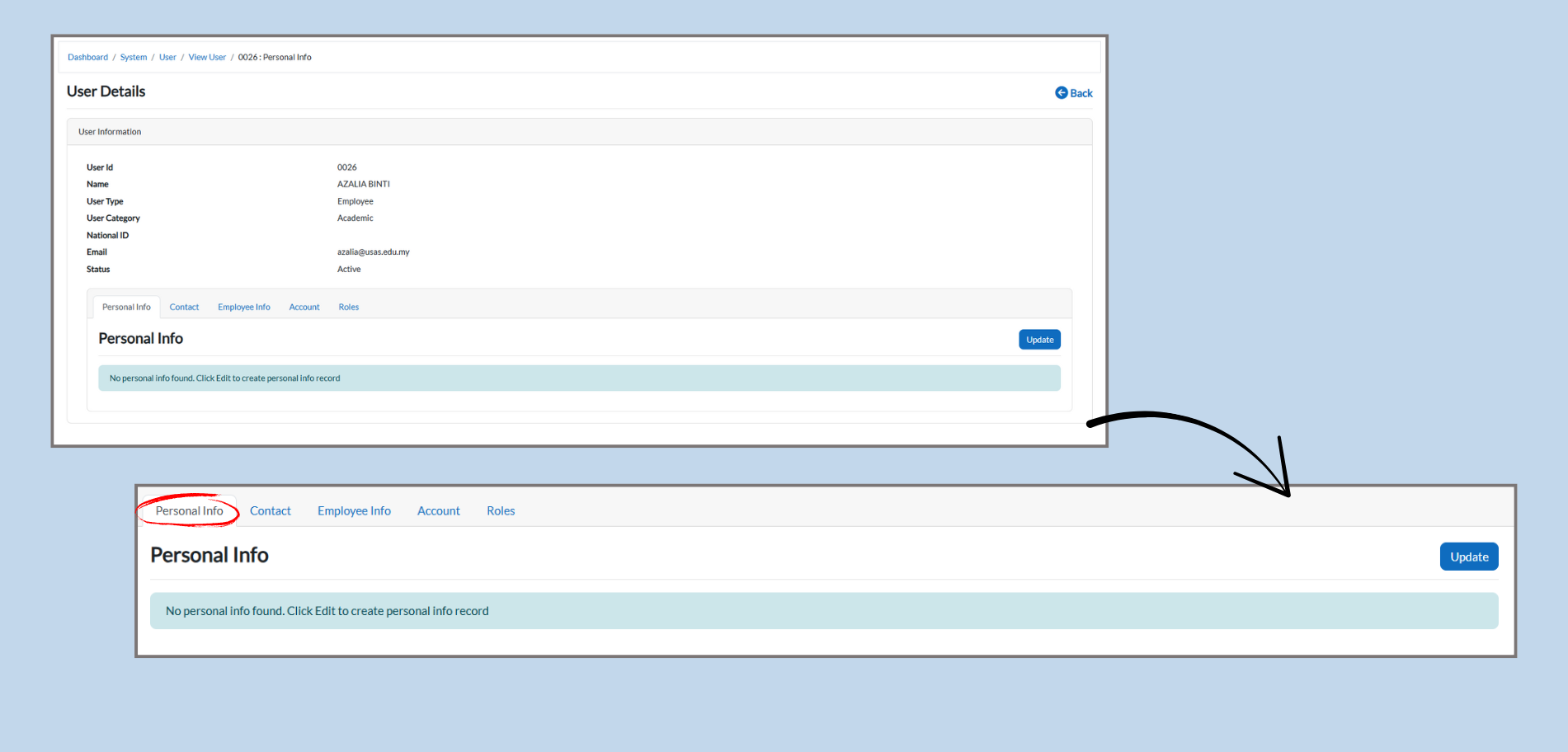Open Roles tab in the upper User Details page
Screen dimensions: 1568x752
coord(348,308)
